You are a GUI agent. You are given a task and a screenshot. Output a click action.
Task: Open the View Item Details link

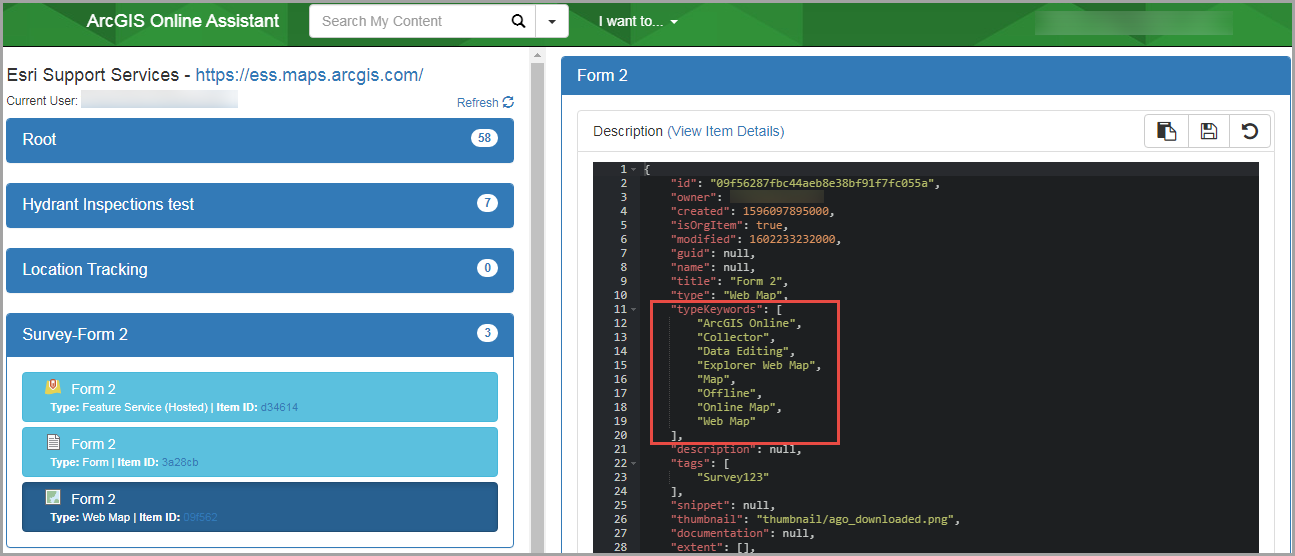click(x=726, y=131)
